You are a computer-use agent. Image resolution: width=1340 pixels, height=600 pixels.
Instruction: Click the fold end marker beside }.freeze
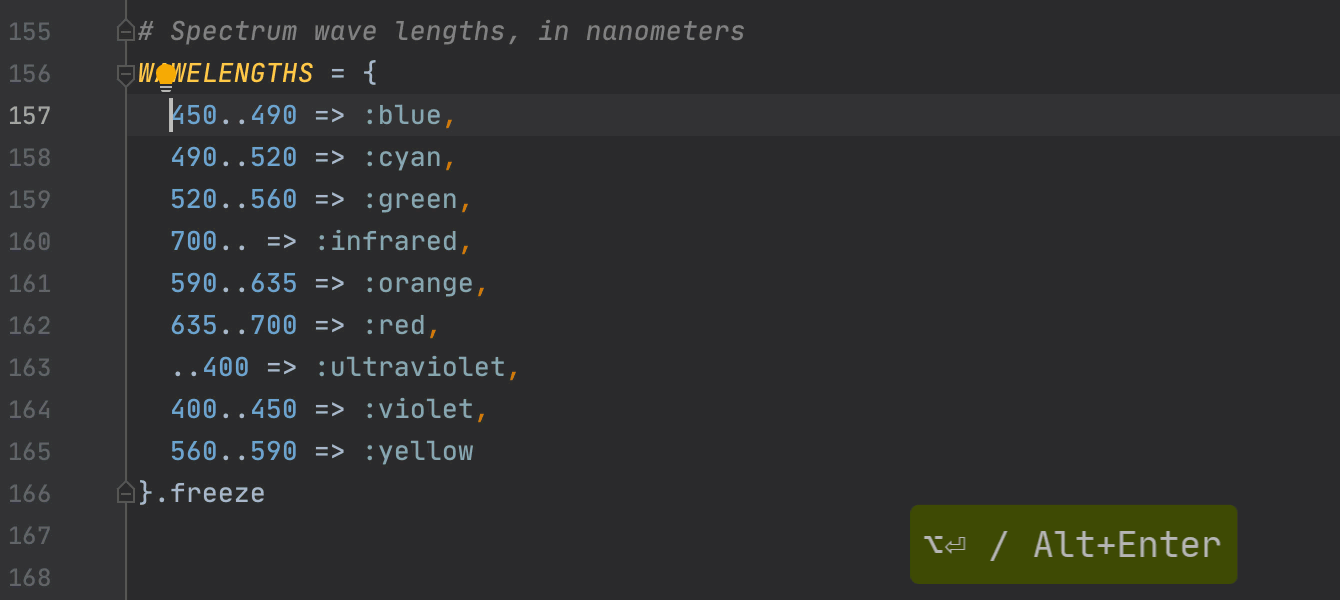[126, 493]
